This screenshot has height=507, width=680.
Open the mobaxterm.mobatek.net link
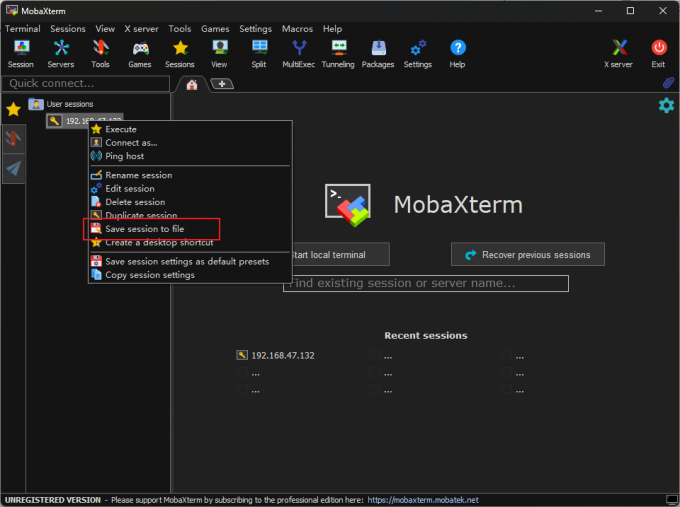pyautogui.click(x=423, y=500)
